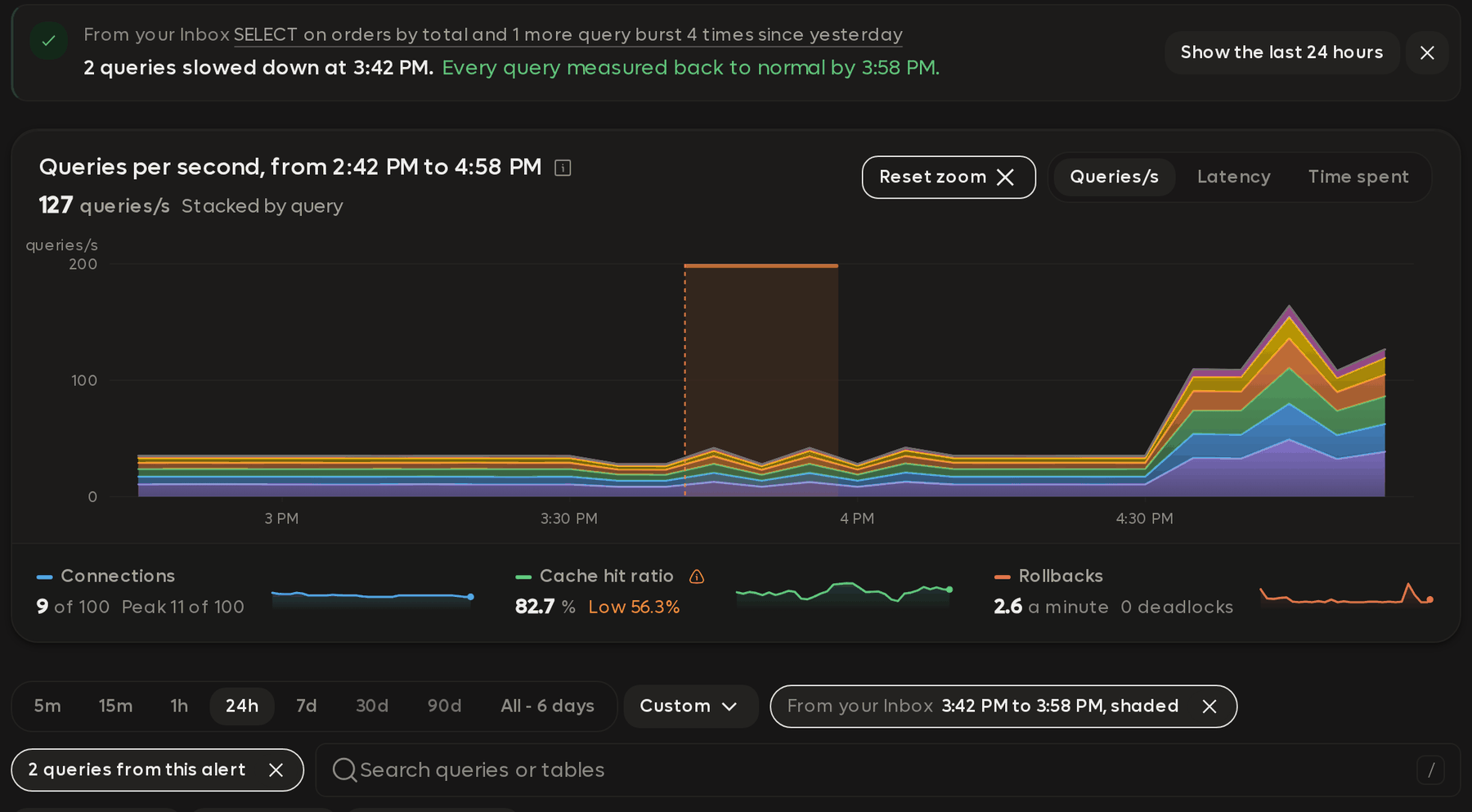Click the '0 deadlocks' text
The width and height of the screenshot is (1472, 812).
point(1177,607)
